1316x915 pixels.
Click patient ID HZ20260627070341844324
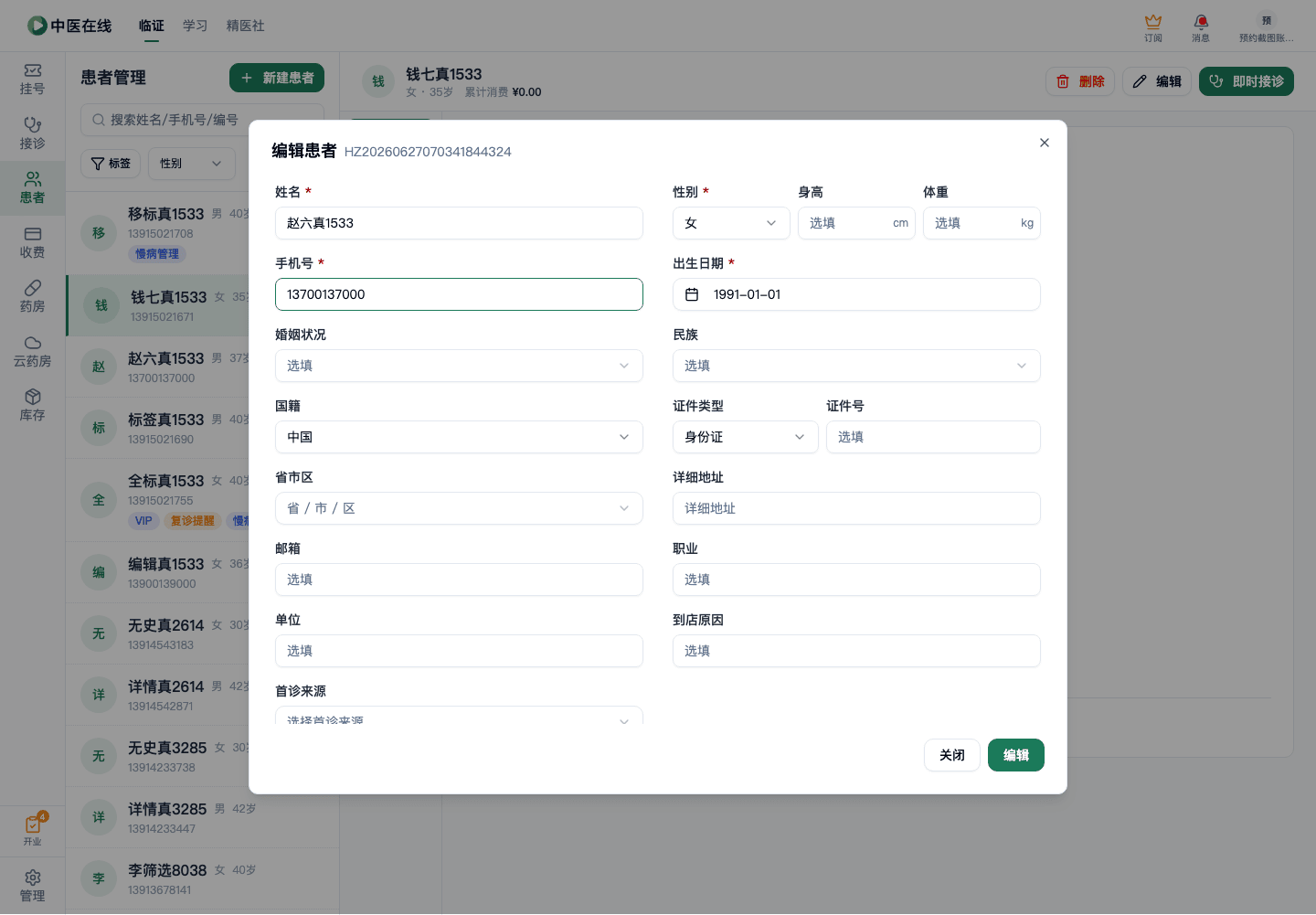(x=428, y=152)
